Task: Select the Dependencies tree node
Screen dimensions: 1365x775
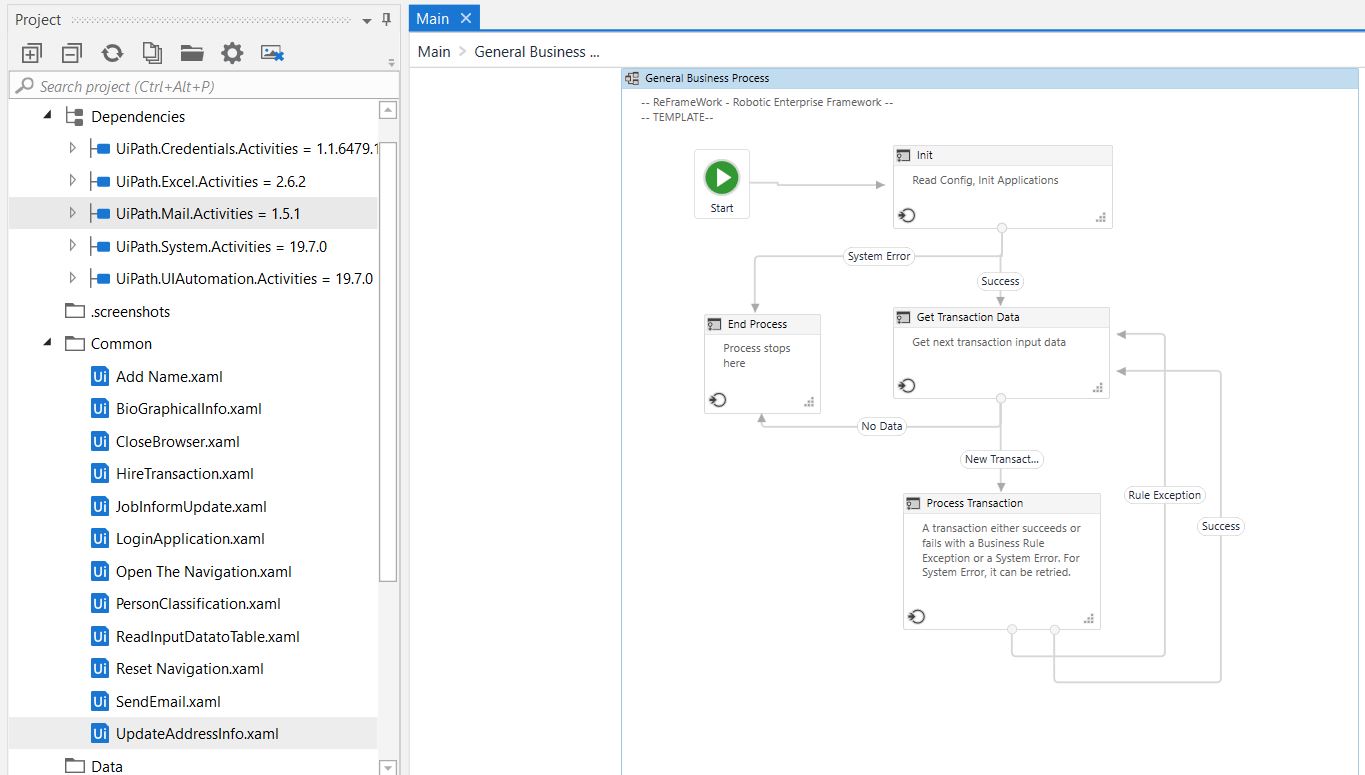Action: coord(138,116)
